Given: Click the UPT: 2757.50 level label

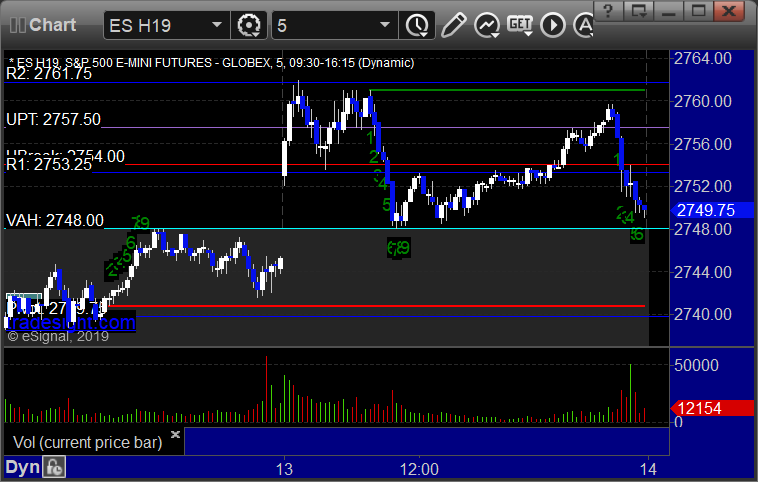Looking at the screenshot, I should coord(53,119).
